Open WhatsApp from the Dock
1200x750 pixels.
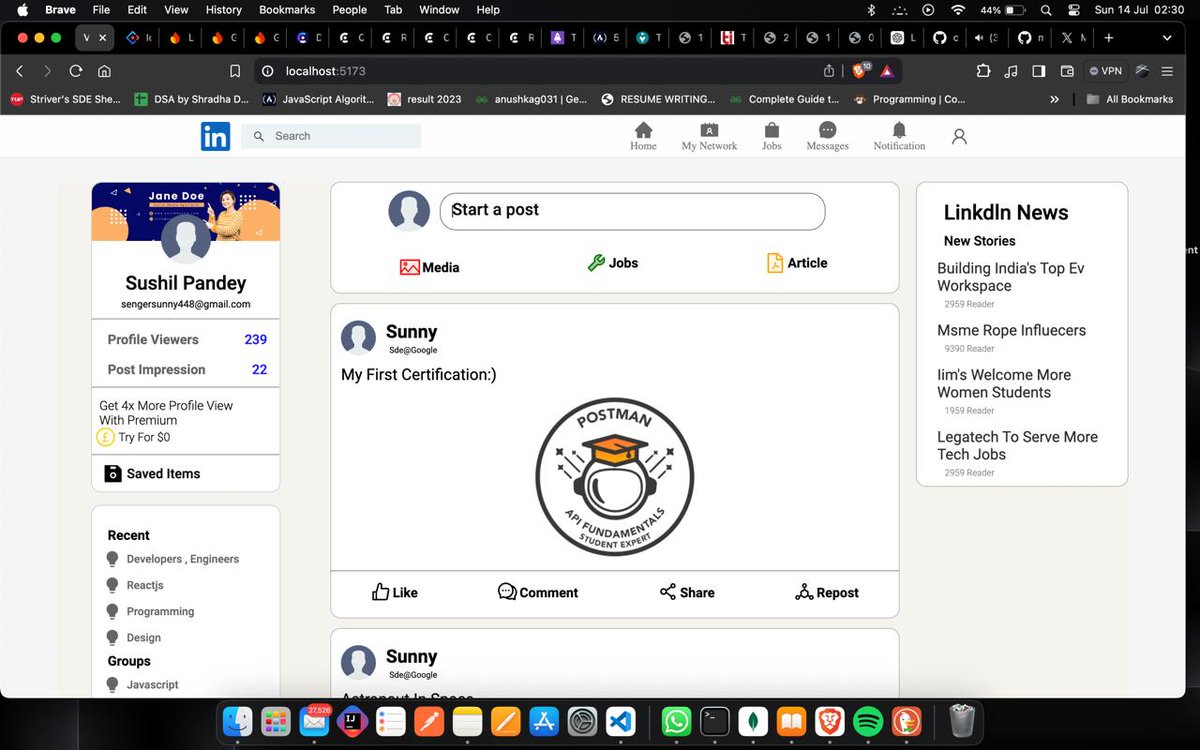point(676,721)
